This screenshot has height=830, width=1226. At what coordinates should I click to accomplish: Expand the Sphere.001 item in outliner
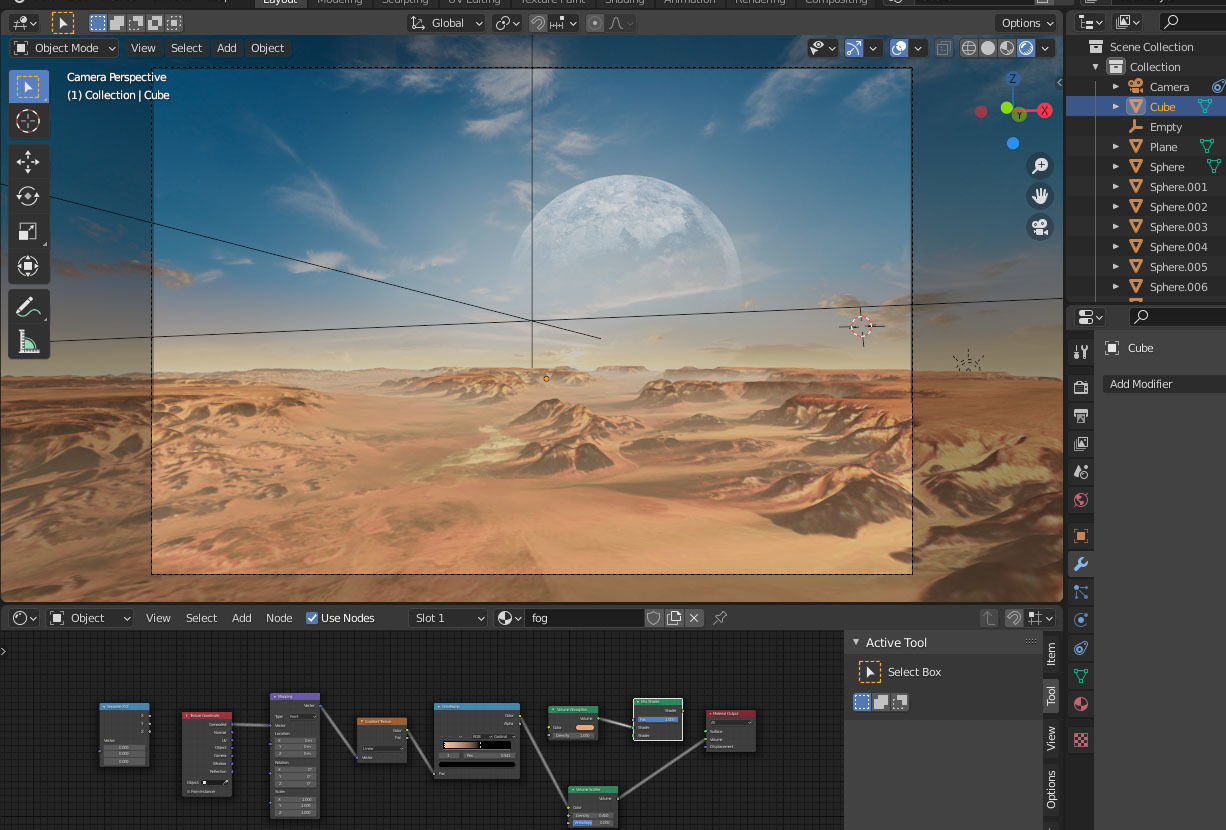[x=1116, y=187]
